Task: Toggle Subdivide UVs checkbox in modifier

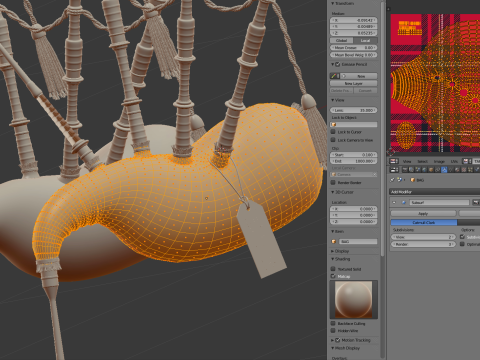Action: point(462,237)
